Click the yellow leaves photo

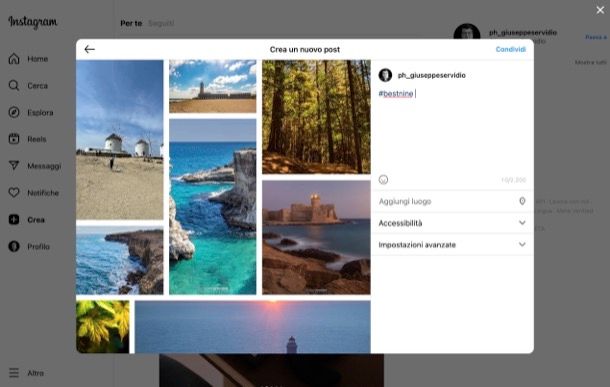[103, 327]
